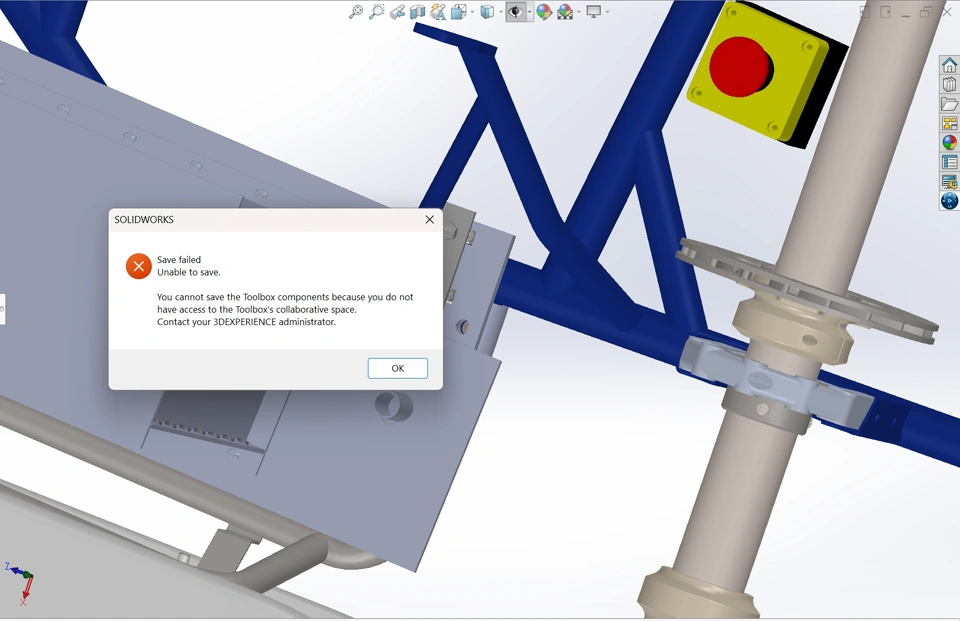
Task: Close the SOLIDWORKS error dialog
Action: pos(430,219)
